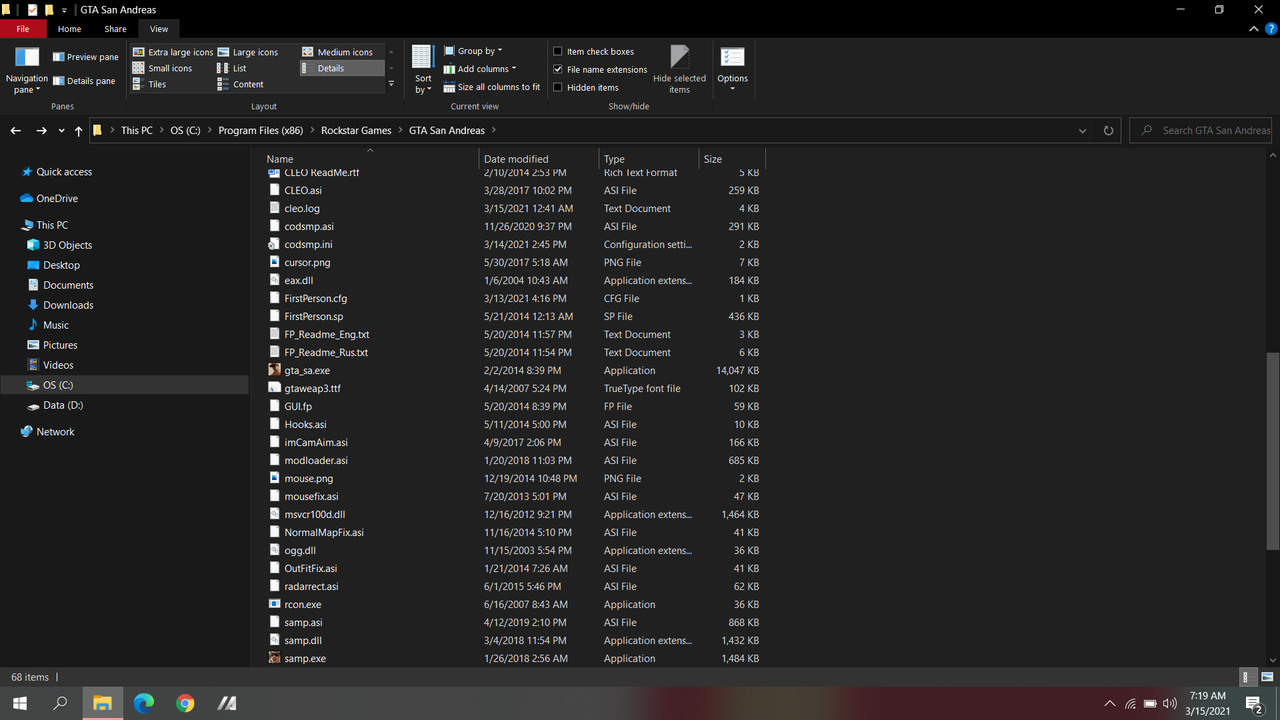1280x720 pixels.
Task: Open the Home ribbon tab
Action: (69, 29)
